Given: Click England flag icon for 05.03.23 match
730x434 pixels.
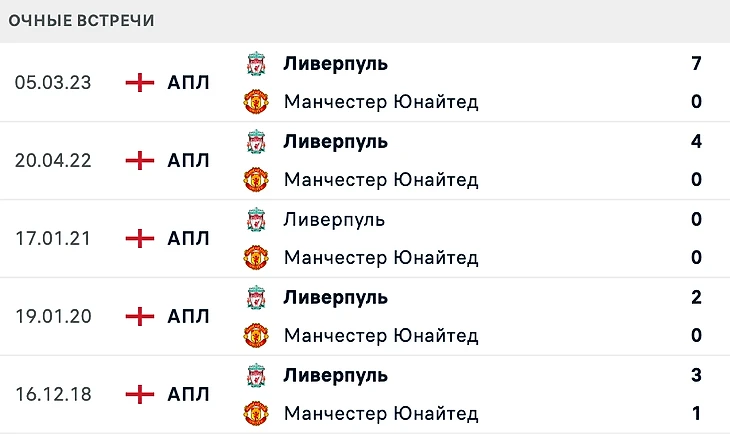Looking at the screenshot, I should (140, 83).
